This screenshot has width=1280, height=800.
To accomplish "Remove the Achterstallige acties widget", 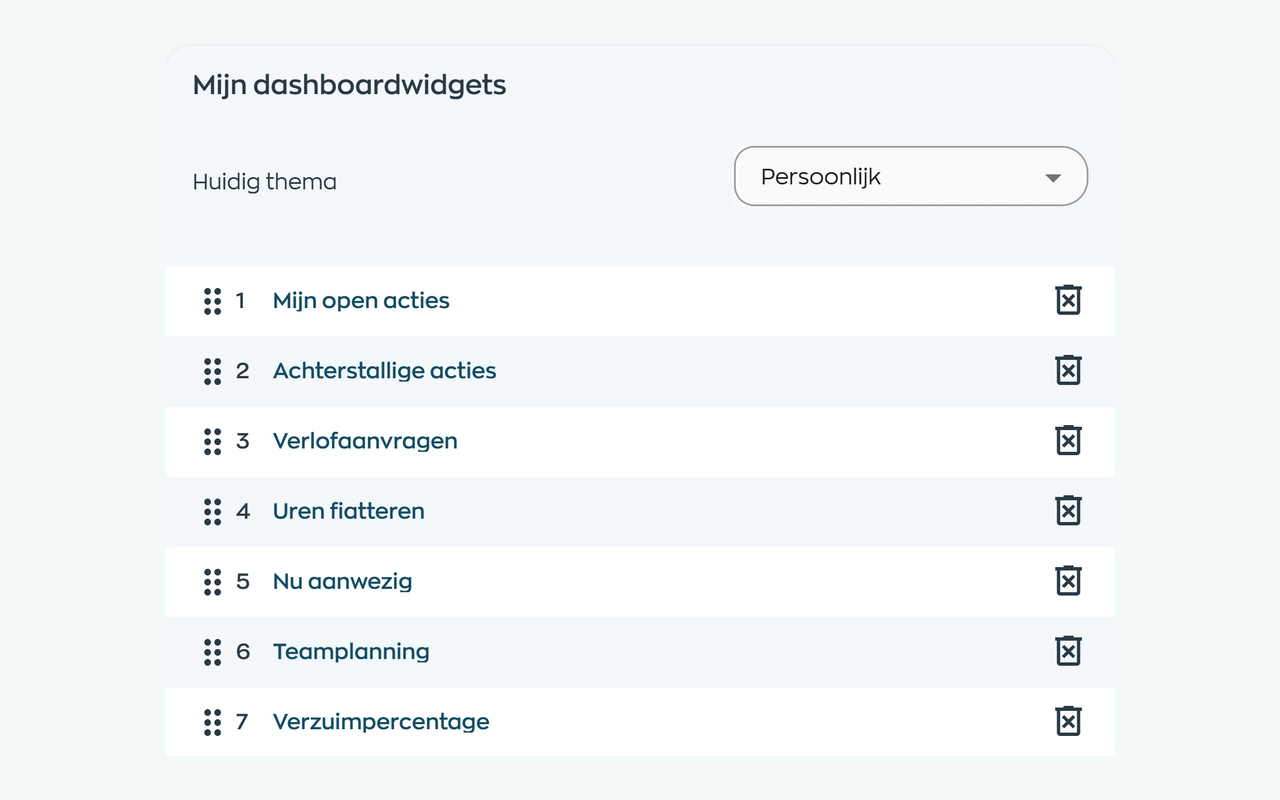I will tap(1068, 370).
